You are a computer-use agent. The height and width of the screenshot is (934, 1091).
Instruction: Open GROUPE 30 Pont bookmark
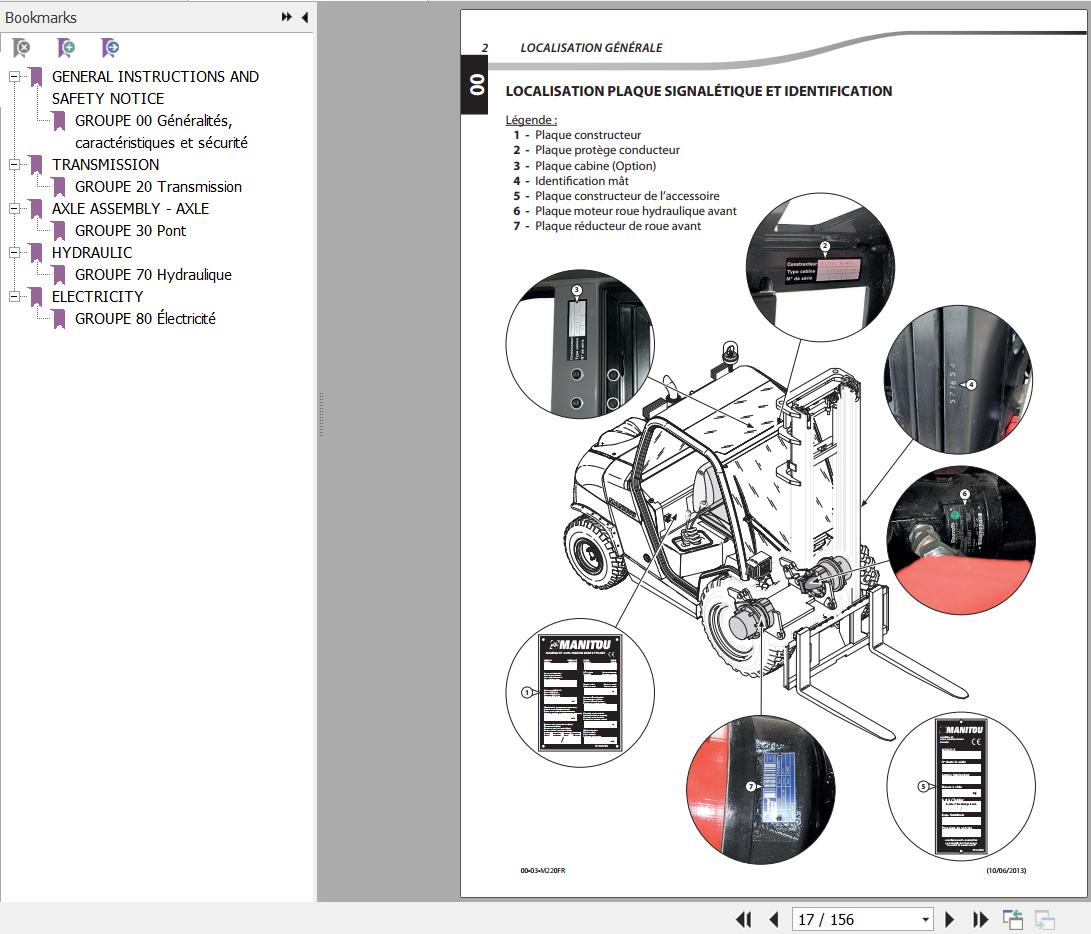[x=130, y=231]
